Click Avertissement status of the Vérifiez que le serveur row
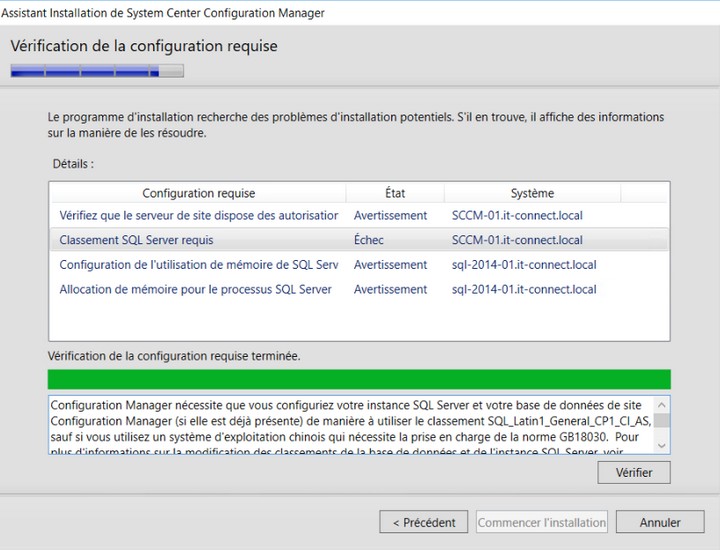 (390, 215)
